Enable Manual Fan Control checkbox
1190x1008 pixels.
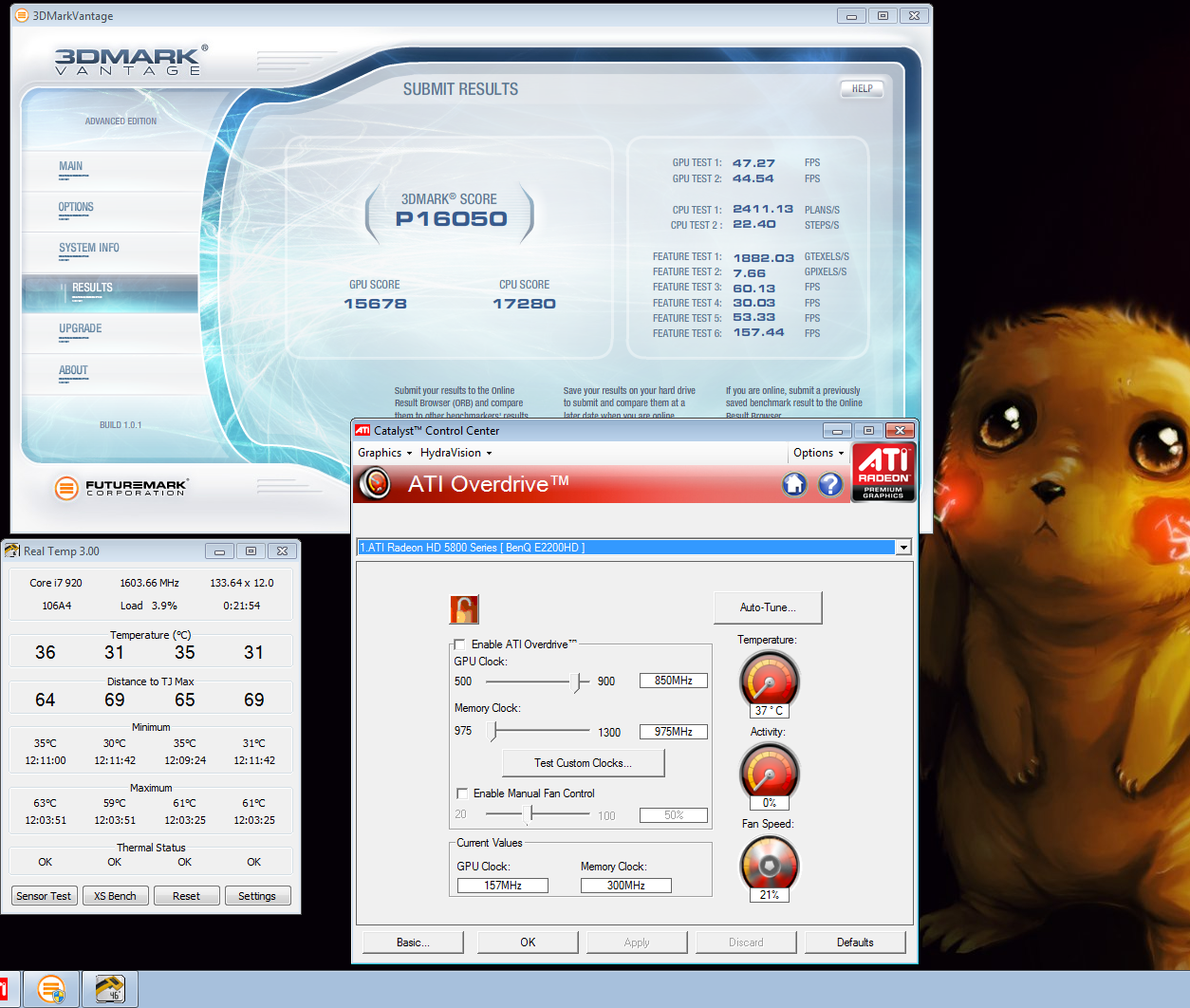[462, 793]
